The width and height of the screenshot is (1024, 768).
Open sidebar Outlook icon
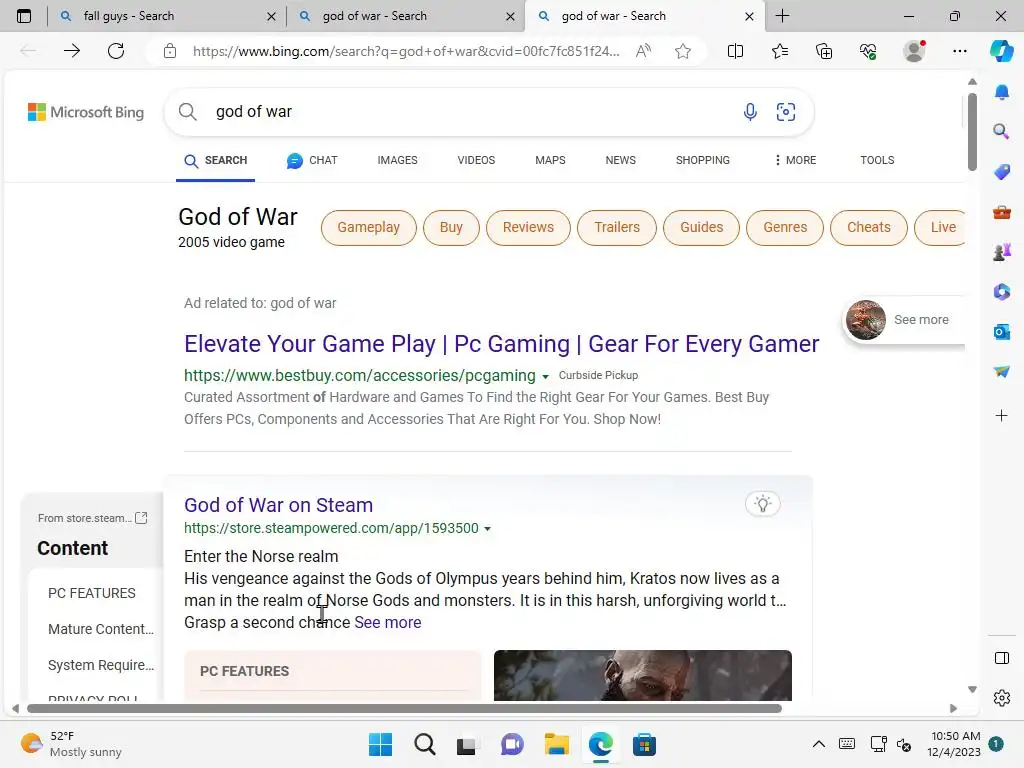tap(1002, 332)
